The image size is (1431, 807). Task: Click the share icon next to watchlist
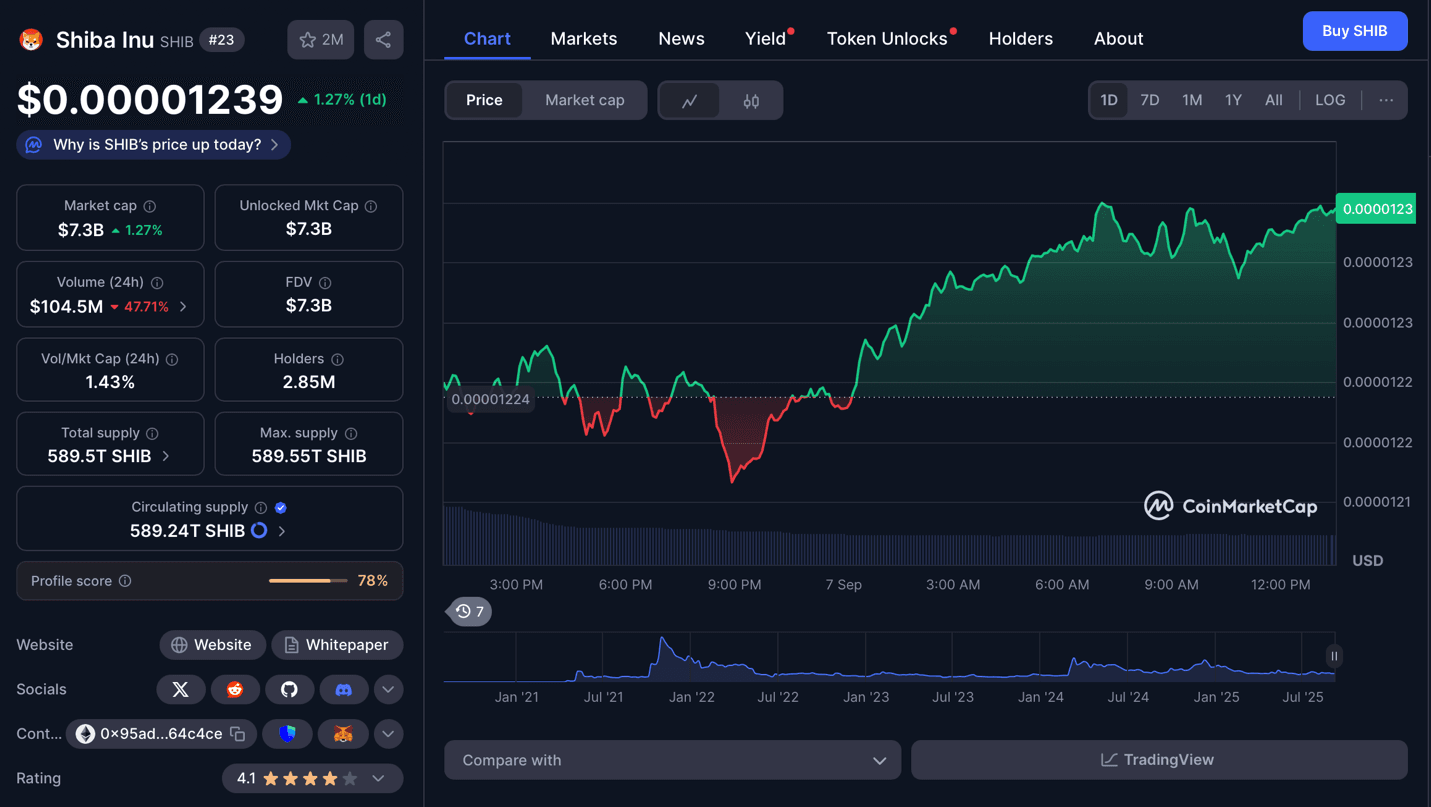383,40
